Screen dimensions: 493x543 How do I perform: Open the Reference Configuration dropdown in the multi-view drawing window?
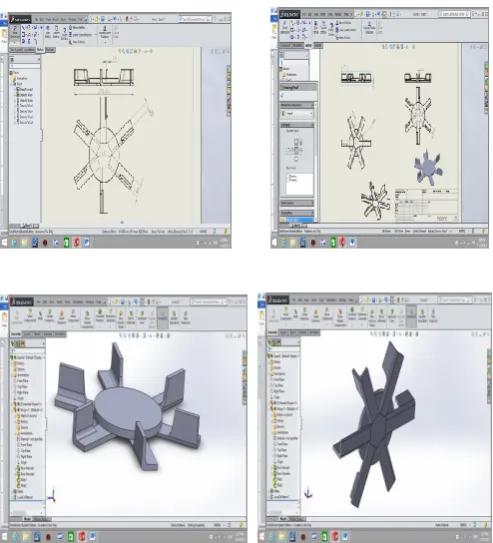[x=297, y=113]
